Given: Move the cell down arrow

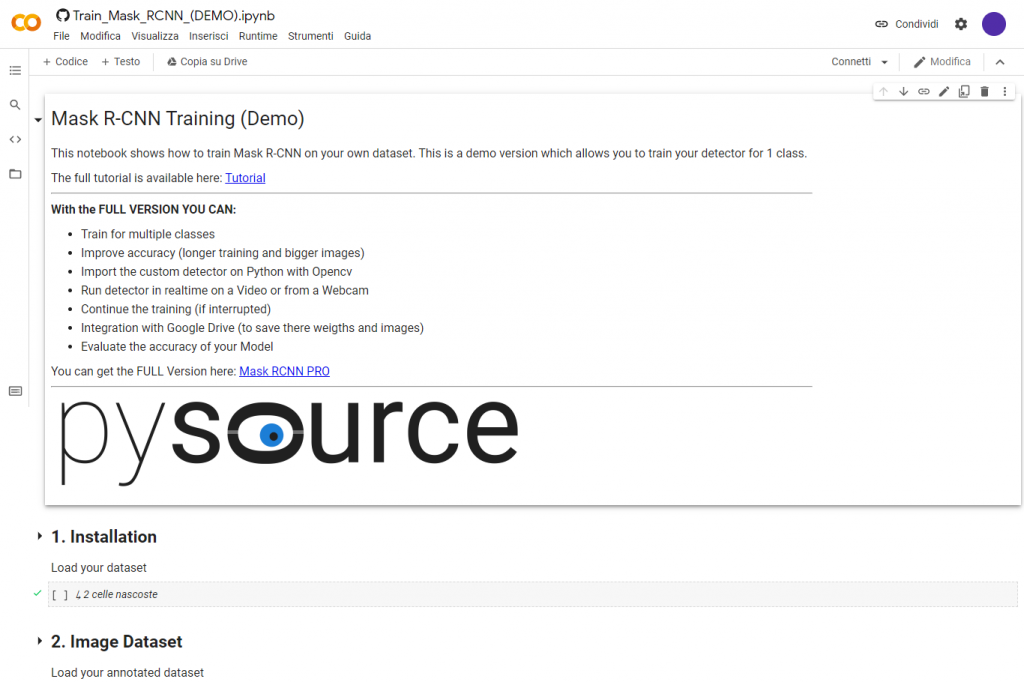Looking at the screenshot, I should click(904, 91).
